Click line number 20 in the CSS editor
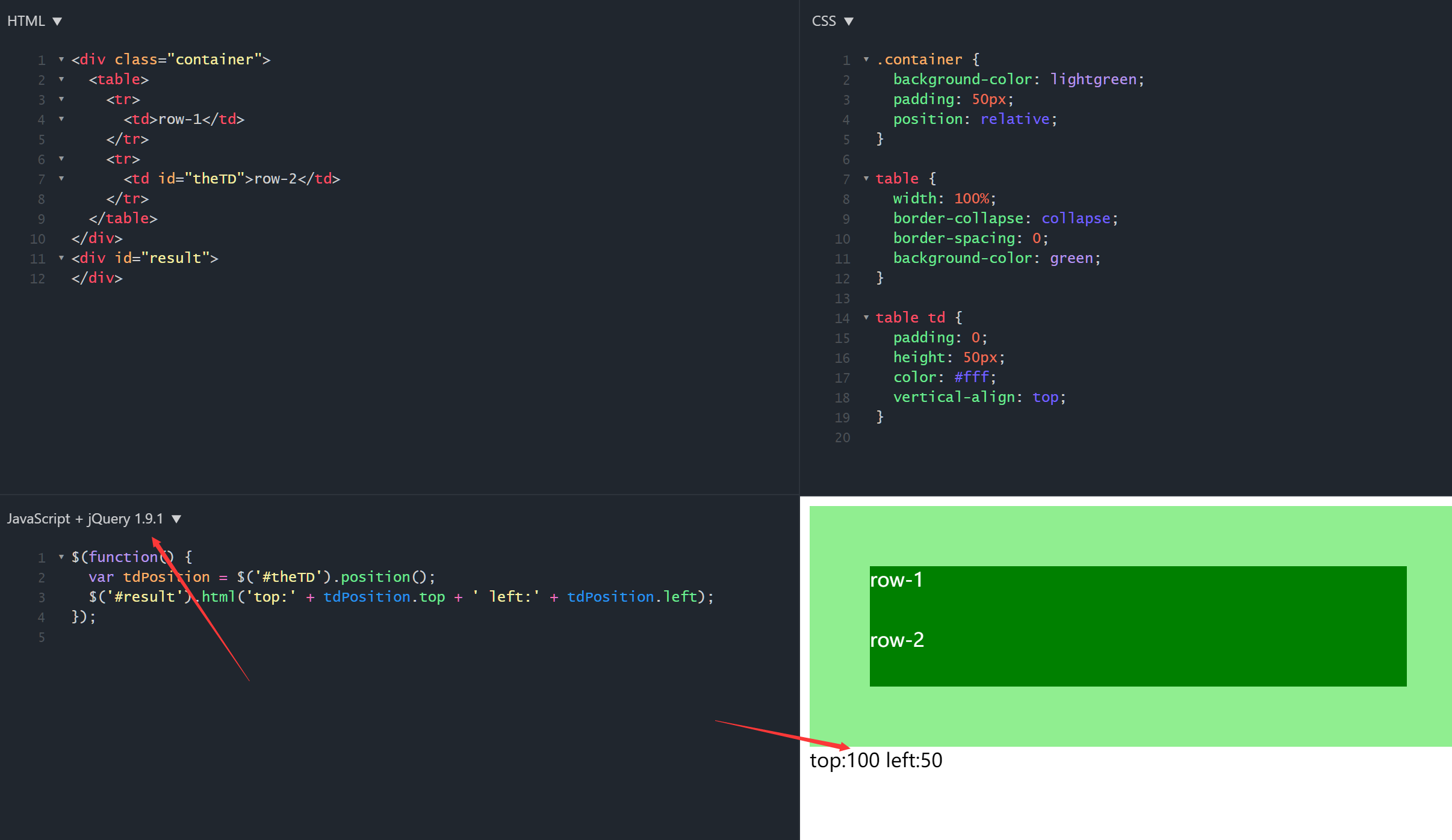The image size is (1452, 840). (x=842, y=437)
